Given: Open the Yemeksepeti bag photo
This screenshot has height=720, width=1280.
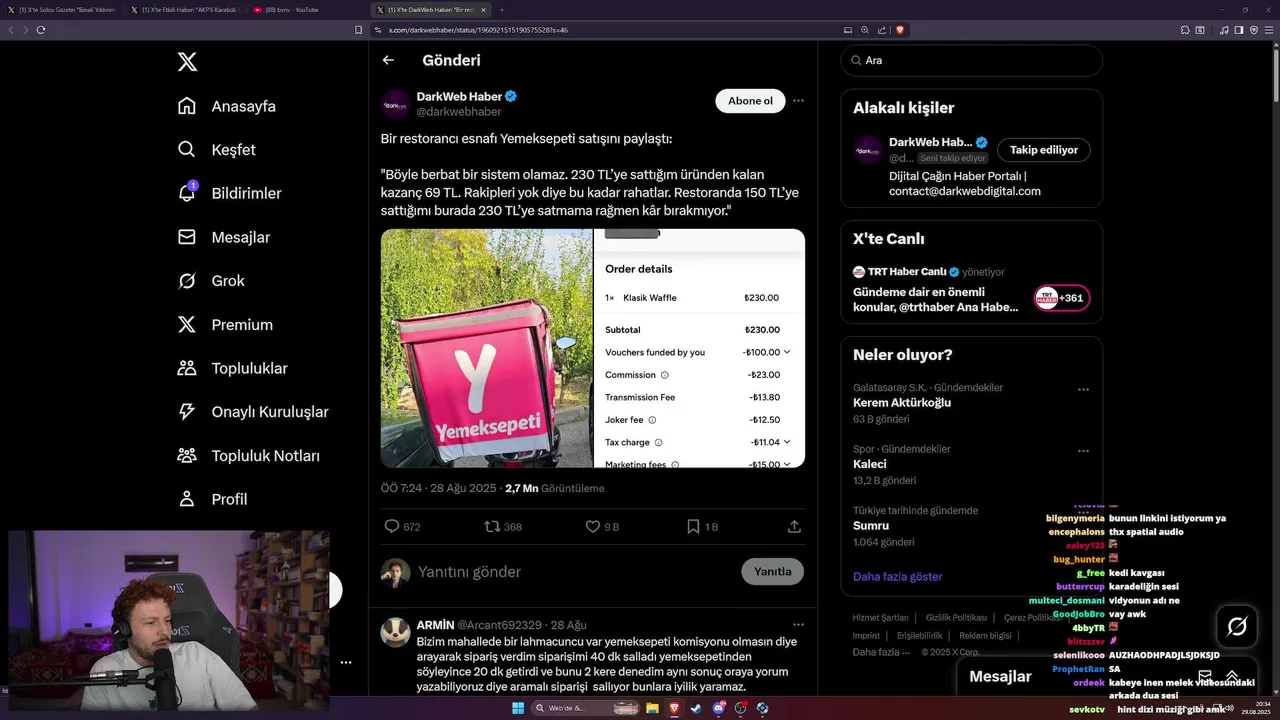Looking at the screenshot, I should 486,348.
